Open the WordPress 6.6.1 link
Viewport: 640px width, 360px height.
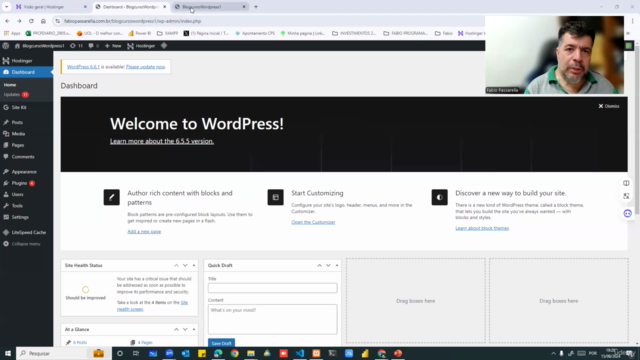tap(83, 67)
